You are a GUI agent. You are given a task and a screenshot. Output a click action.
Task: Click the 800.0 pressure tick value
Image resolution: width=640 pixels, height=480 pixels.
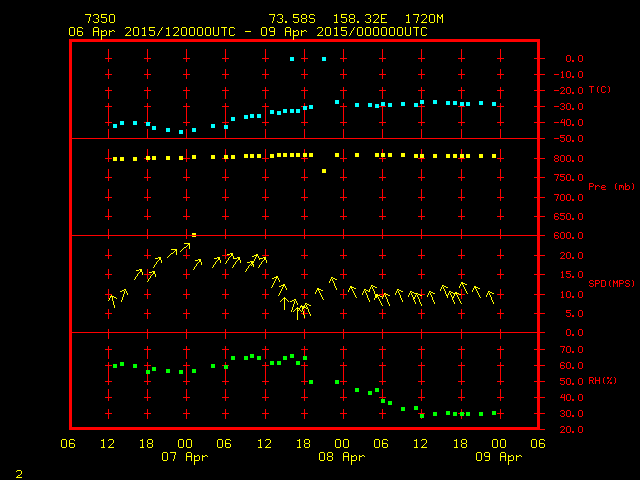[x=563, y=158]
